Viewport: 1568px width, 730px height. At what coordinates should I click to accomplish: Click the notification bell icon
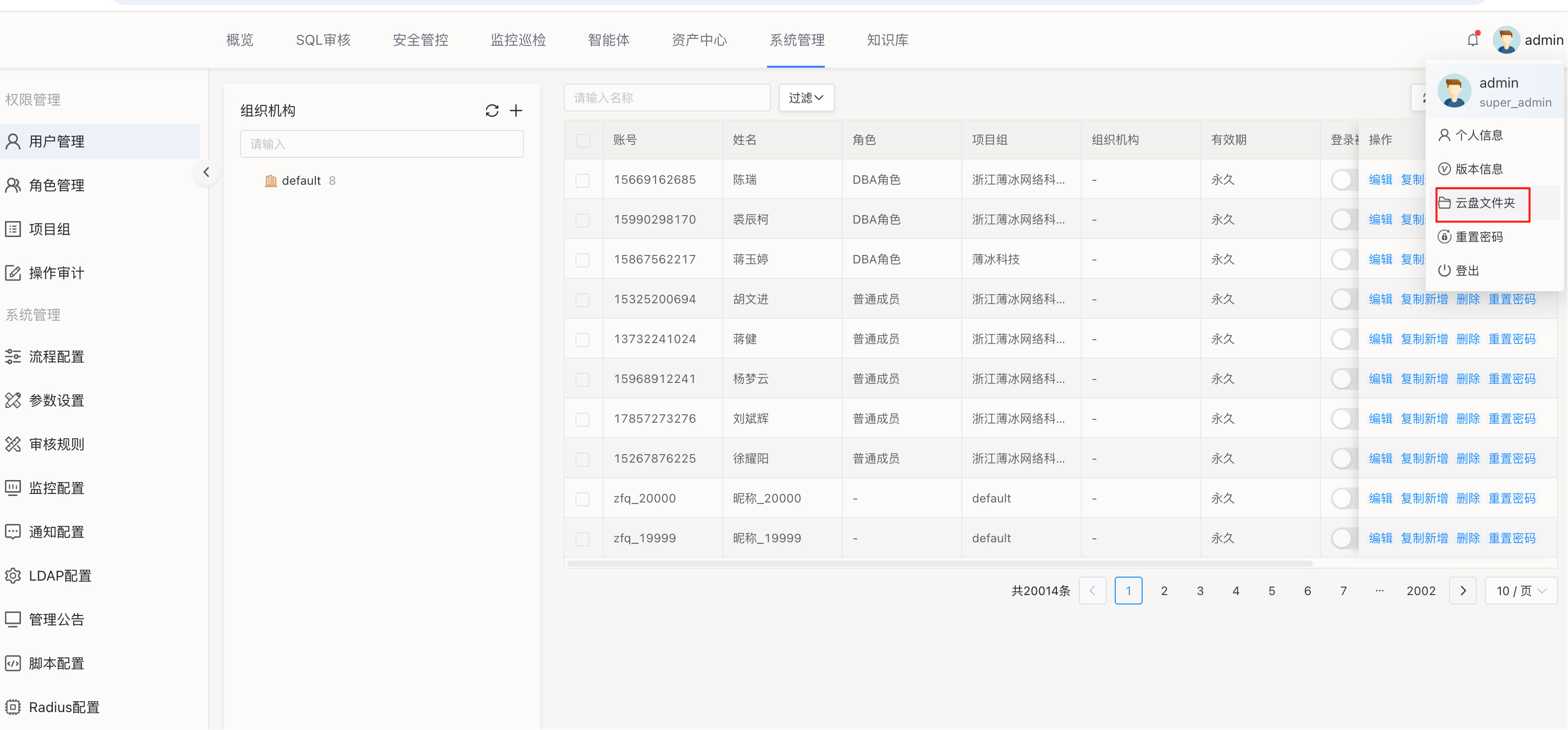tap(1472, 40)
